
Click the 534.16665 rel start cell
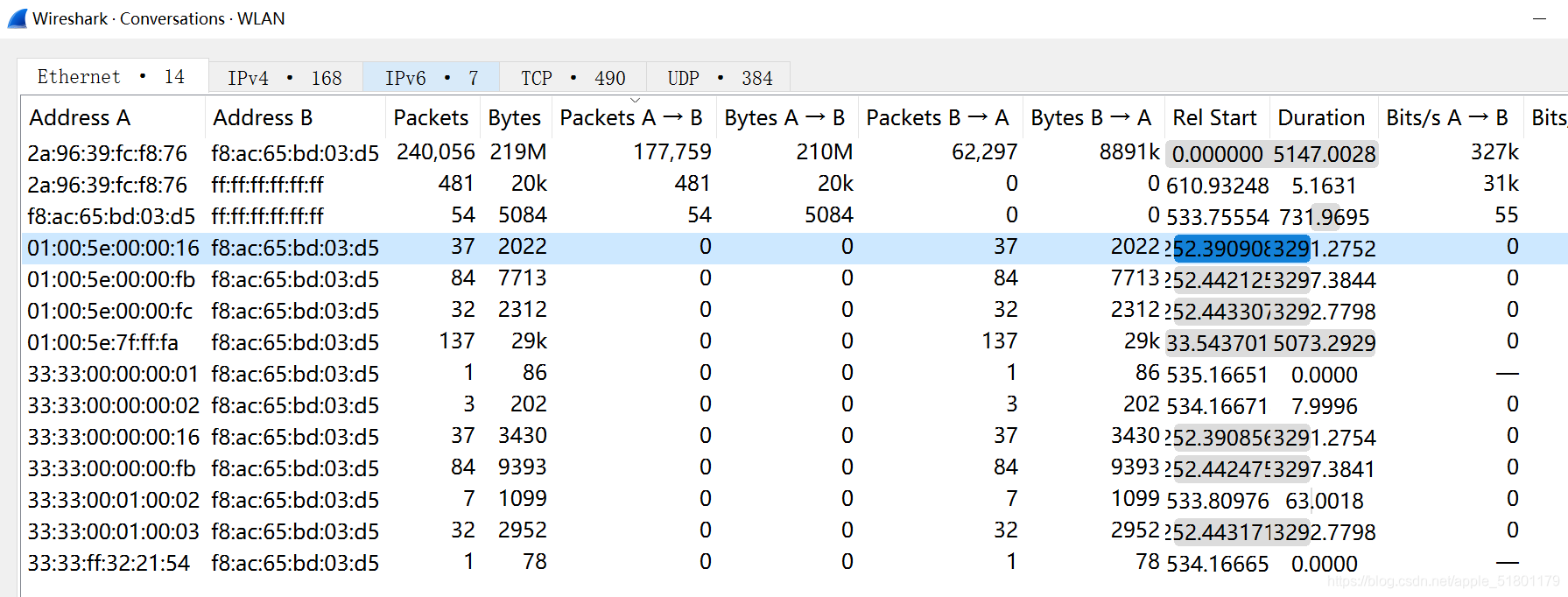[x=1217, y=564]
